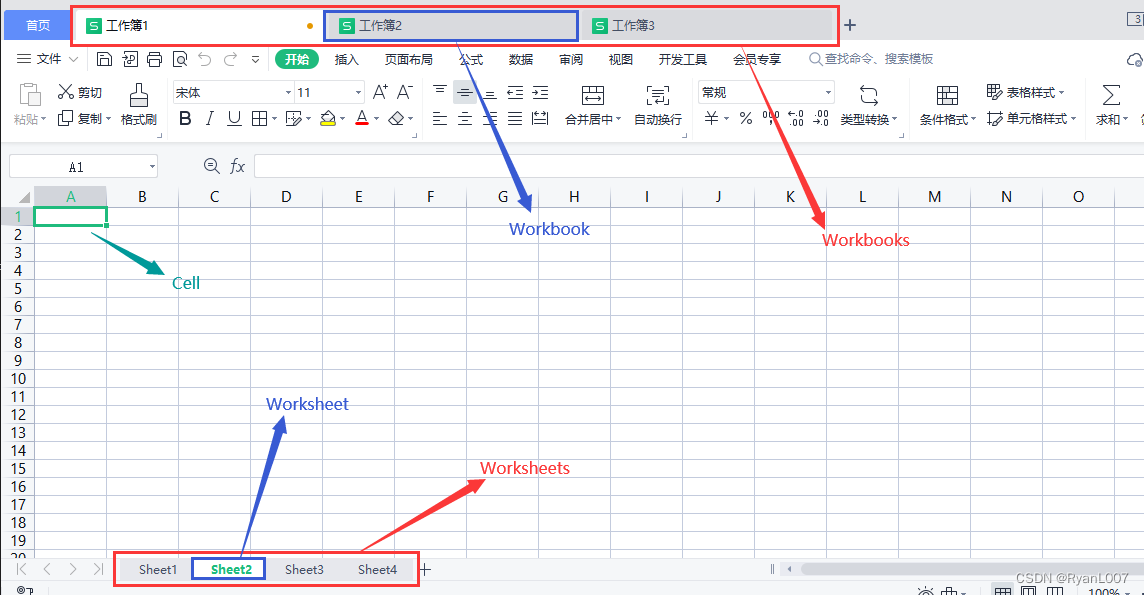Switch to the 插入 ribbon tab

pyautogui.click(x=346, y=59)
